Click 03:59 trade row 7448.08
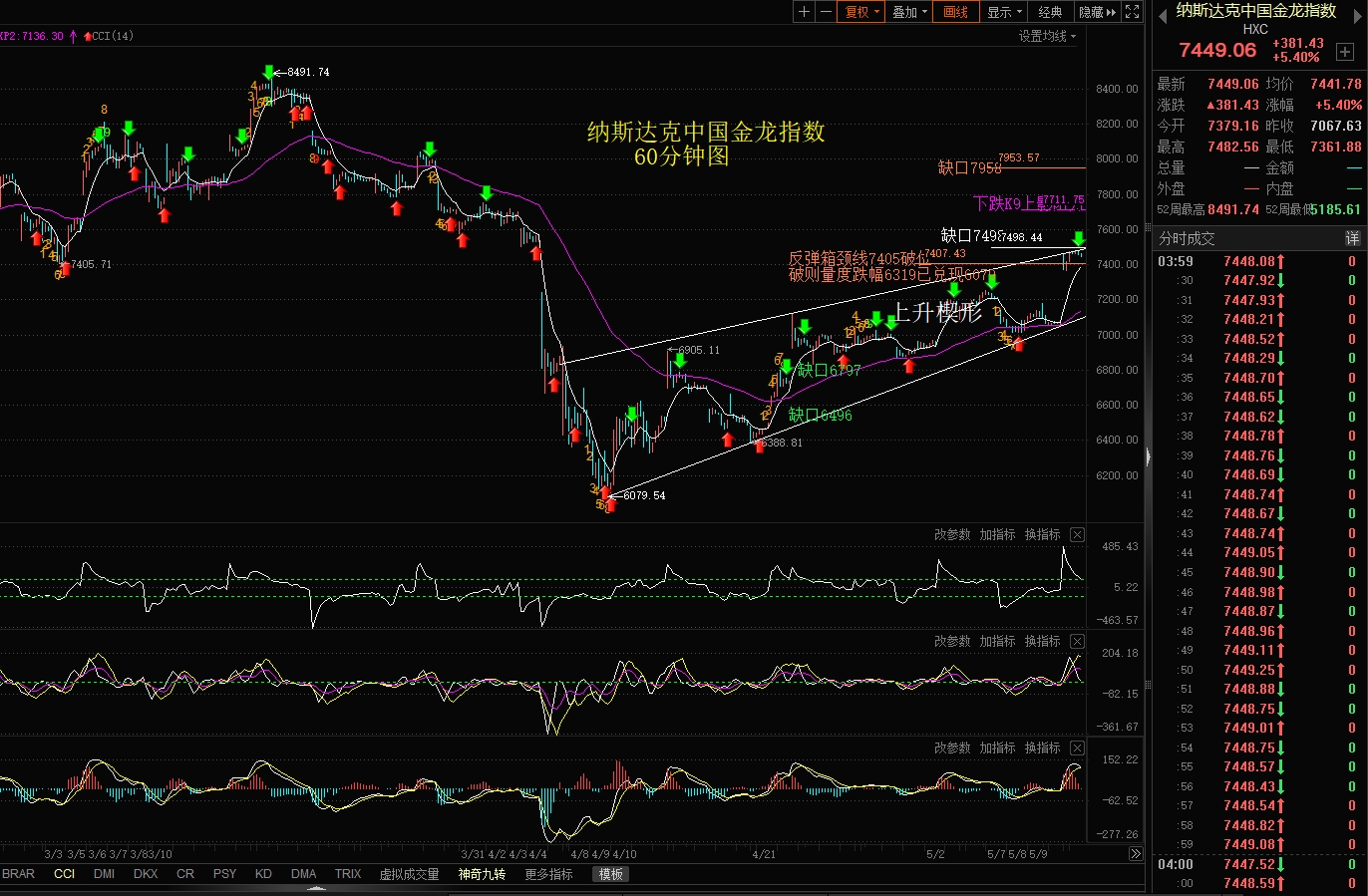 [x=1260, y=261]
